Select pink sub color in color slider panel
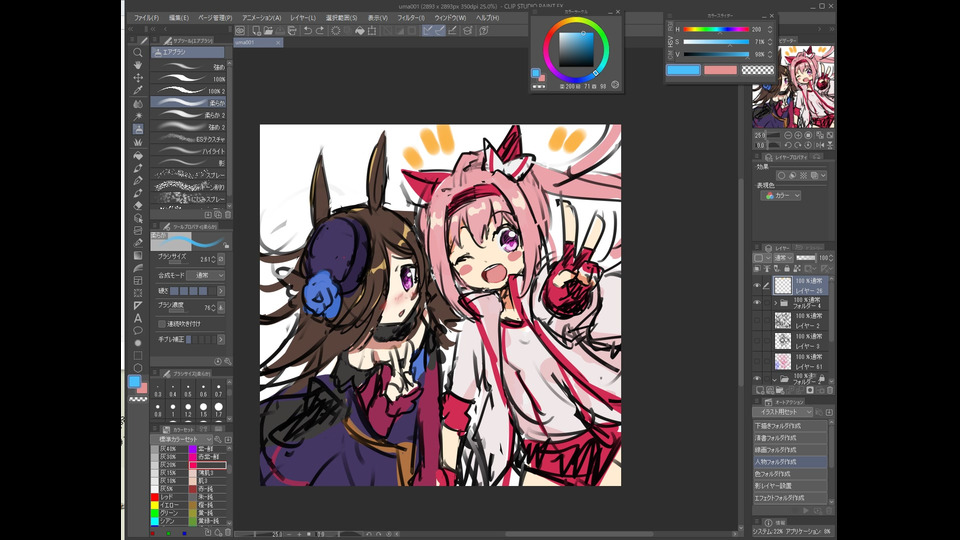The image size is (960, 540). tap(720, 70)
